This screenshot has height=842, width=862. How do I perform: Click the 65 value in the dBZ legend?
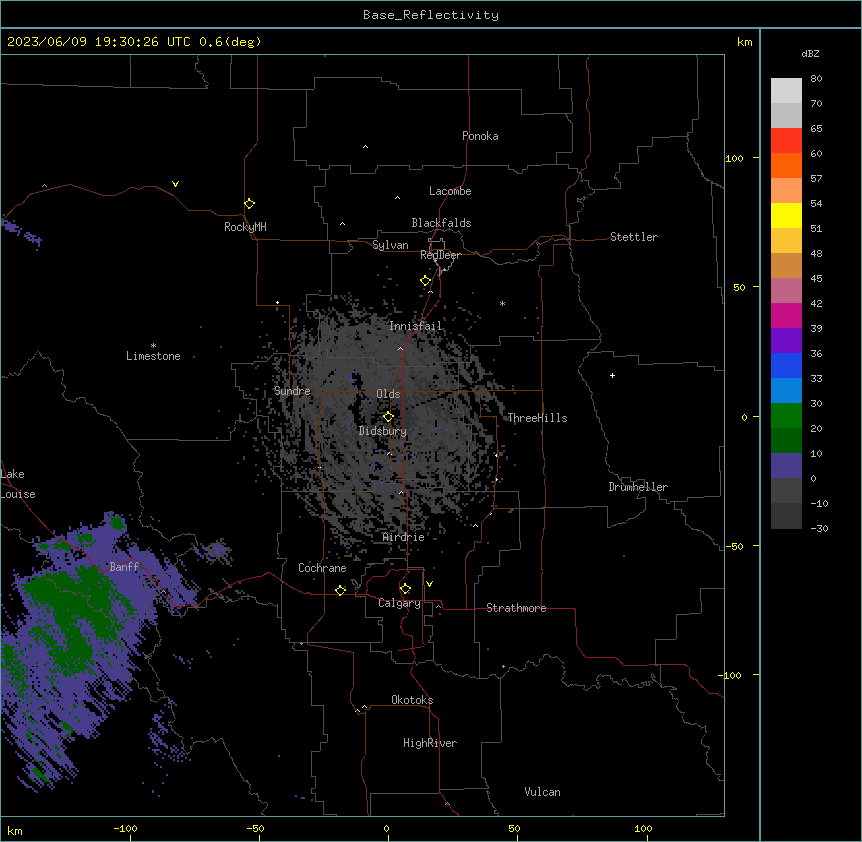point(816,128)
